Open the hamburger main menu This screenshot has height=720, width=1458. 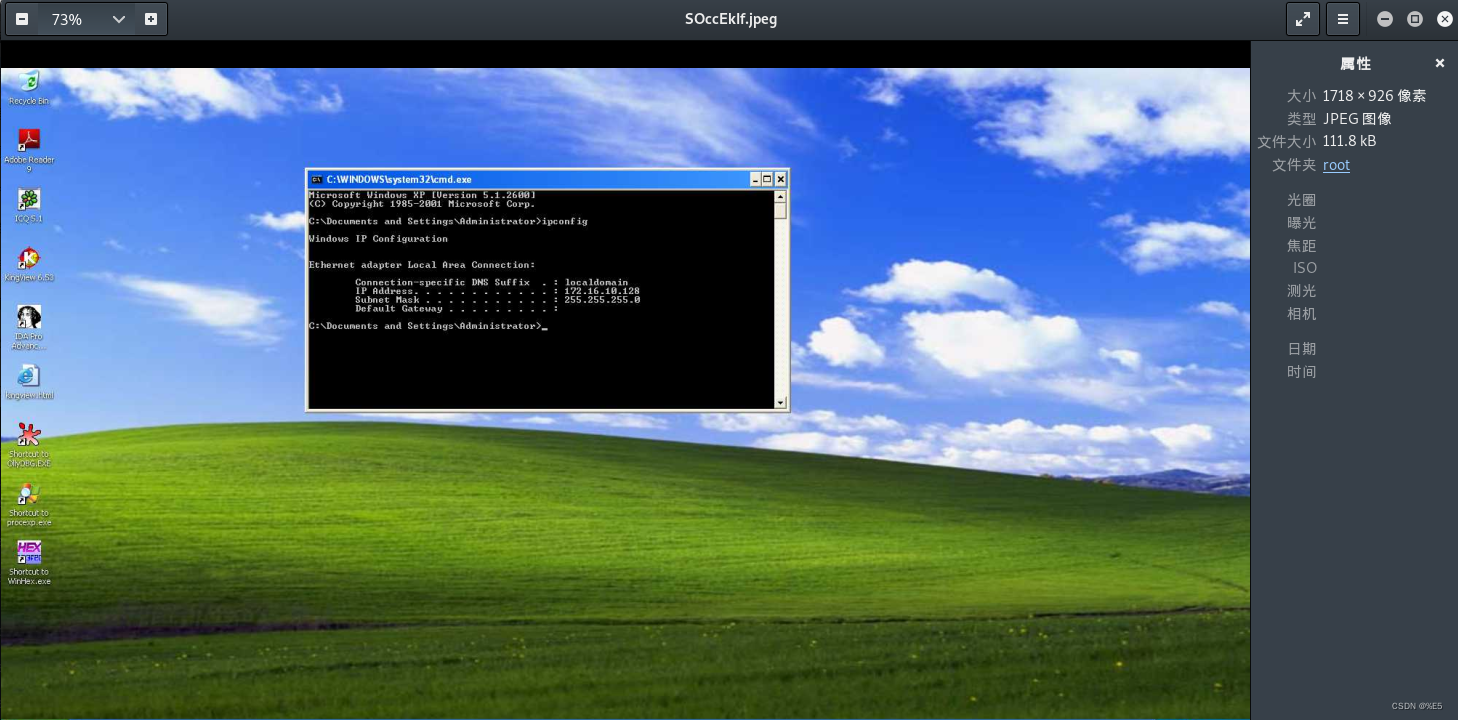coord(1343,19)
